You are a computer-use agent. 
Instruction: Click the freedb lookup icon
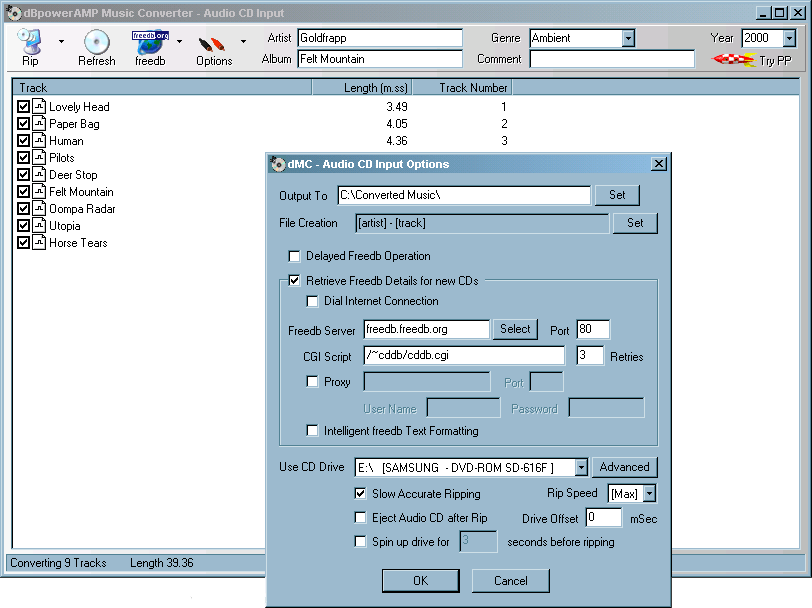click(x=150, y=42)
